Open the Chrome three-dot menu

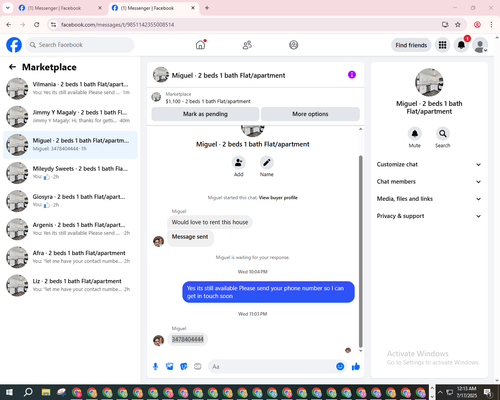[491, 24]
